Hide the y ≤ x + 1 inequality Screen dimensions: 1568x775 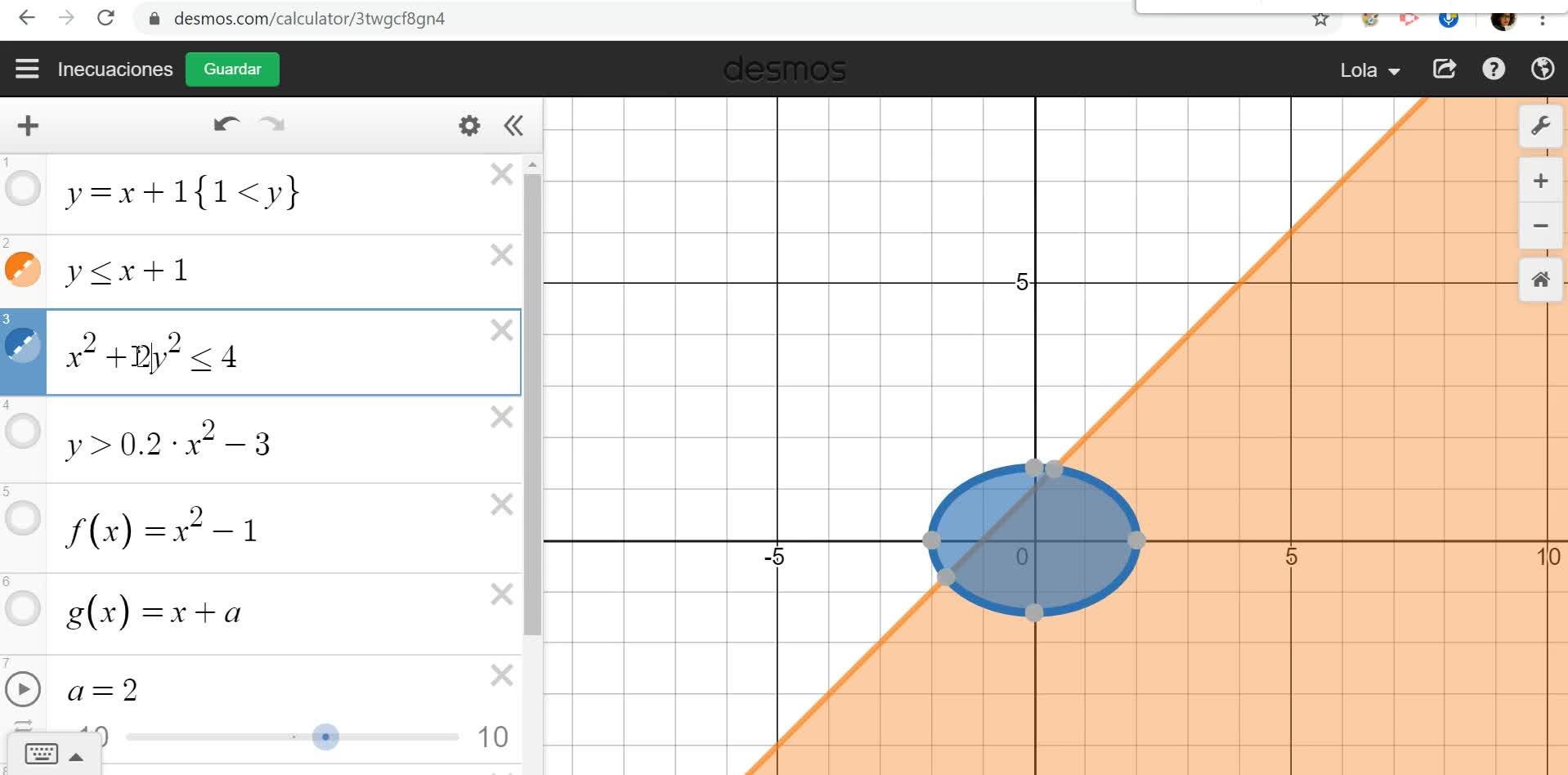23,269
